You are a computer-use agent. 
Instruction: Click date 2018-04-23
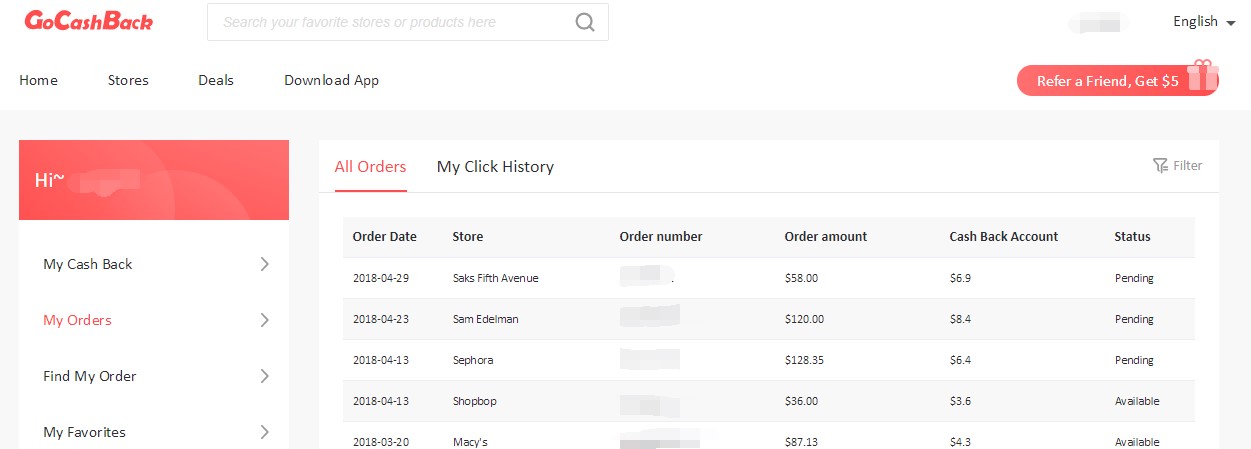pos(380,319)
